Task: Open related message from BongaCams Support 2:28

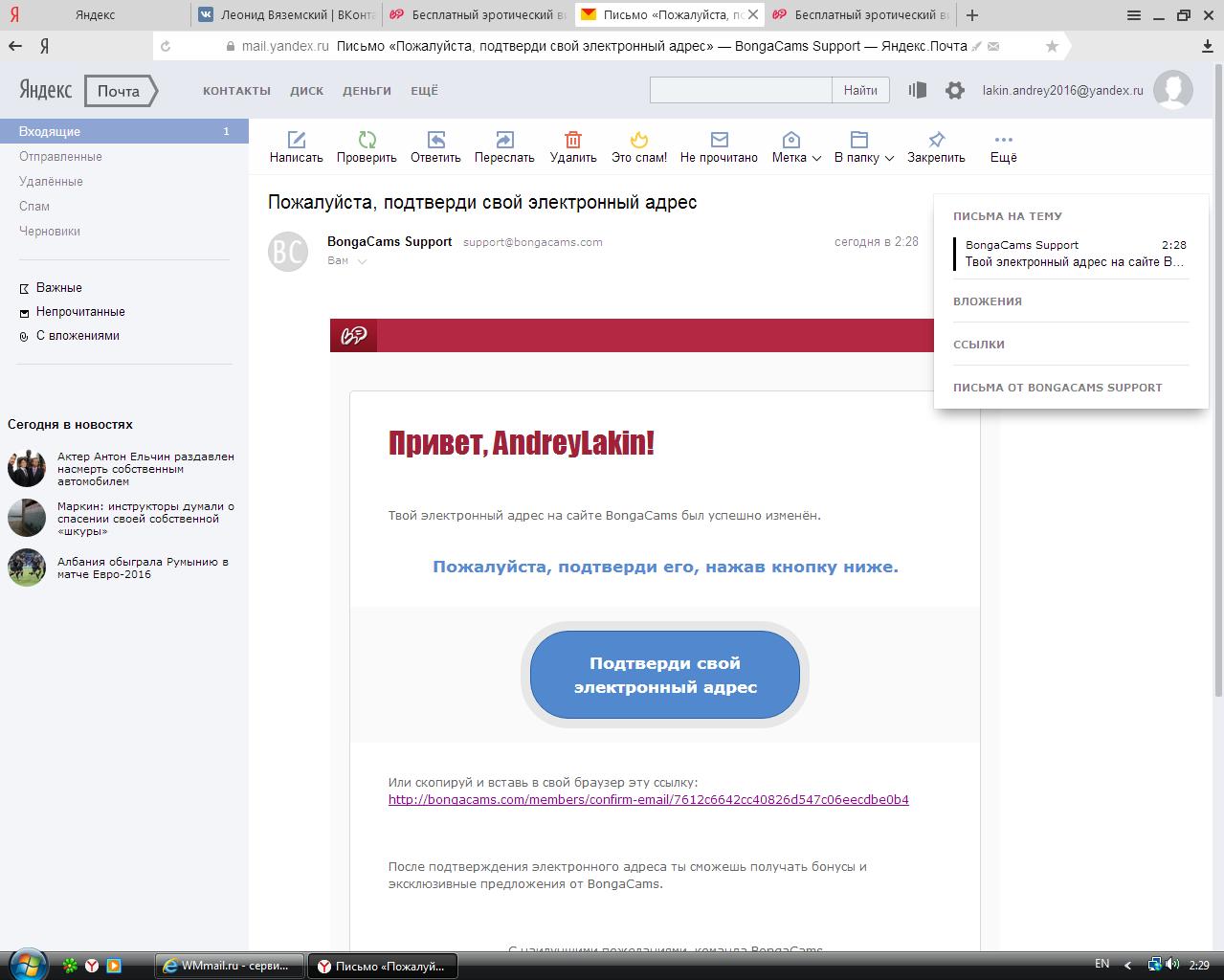Action: [x=1070, y=254]
